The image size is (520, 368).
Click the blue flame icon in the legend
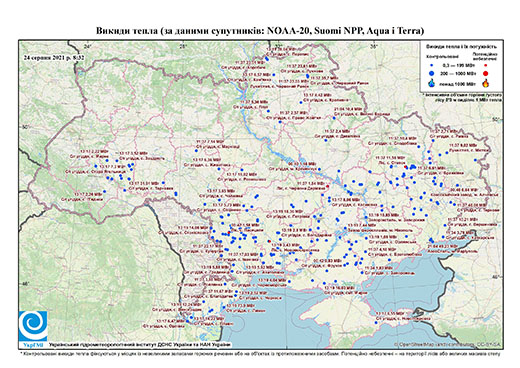click(432, 83)
